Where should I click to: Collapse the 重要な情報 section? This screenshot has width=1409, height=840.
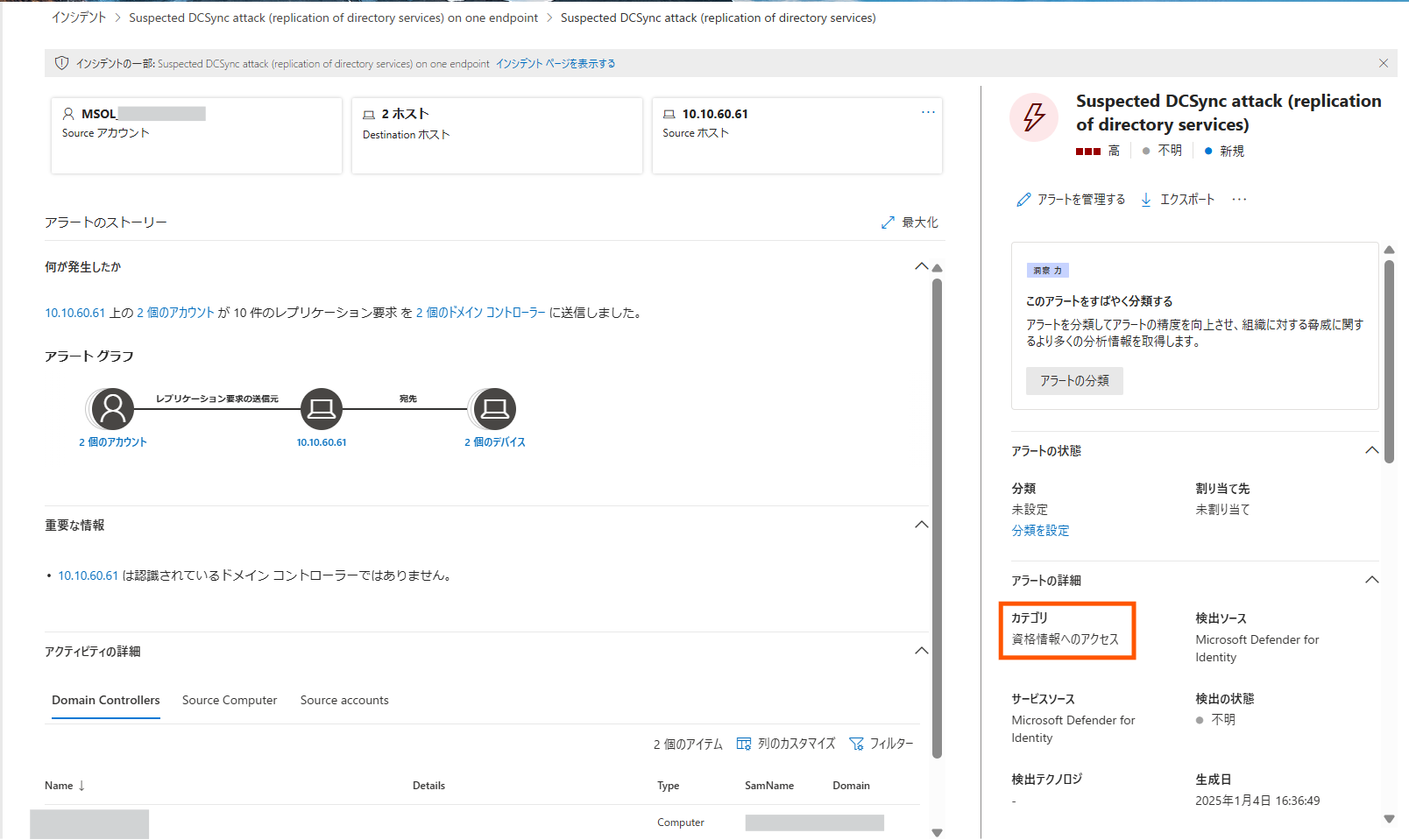click(x=921, y=524)
